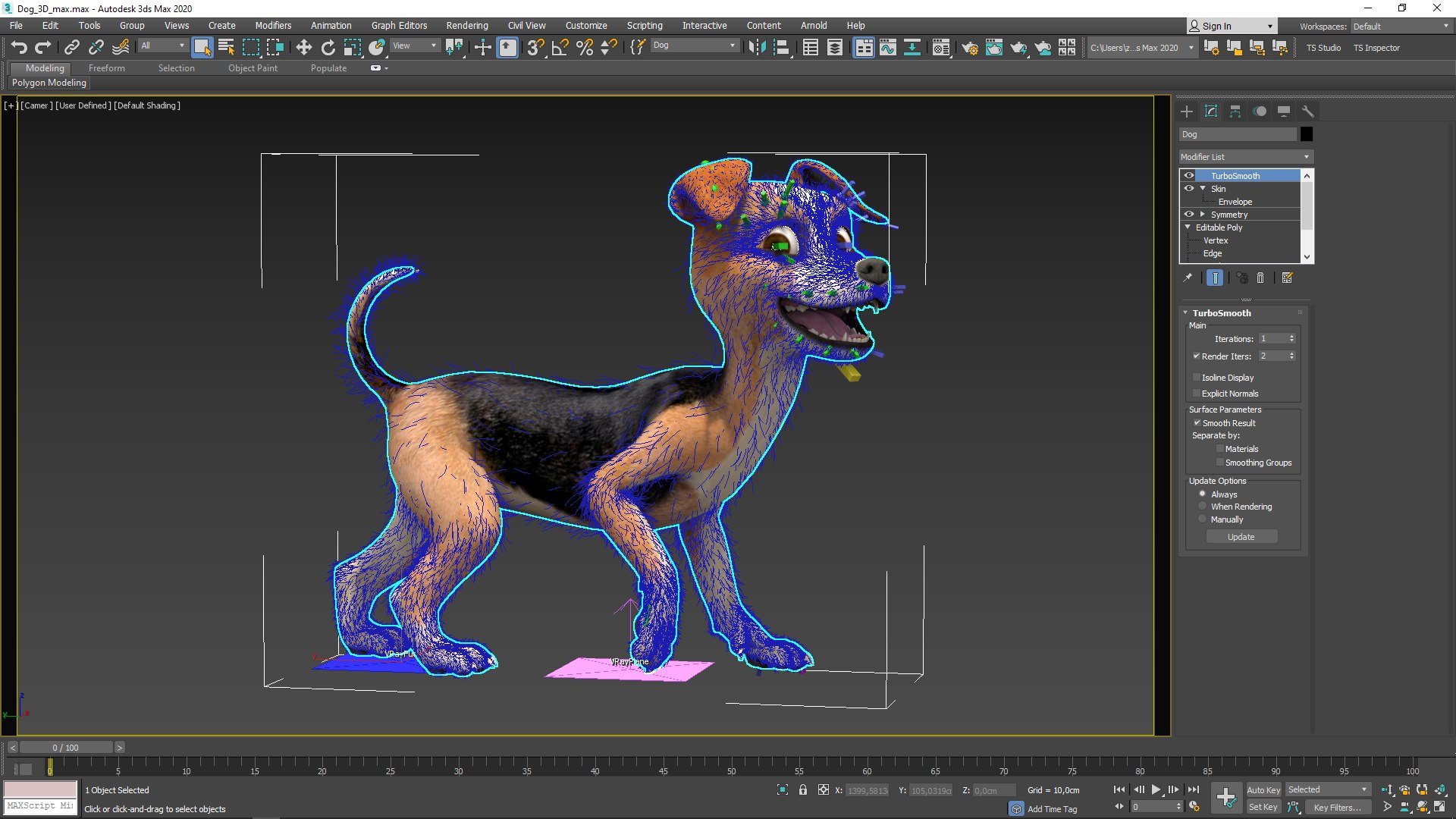The image size is (1456, 819).
Task: Activate the Select Object tool
Action: tap(202, 48)
